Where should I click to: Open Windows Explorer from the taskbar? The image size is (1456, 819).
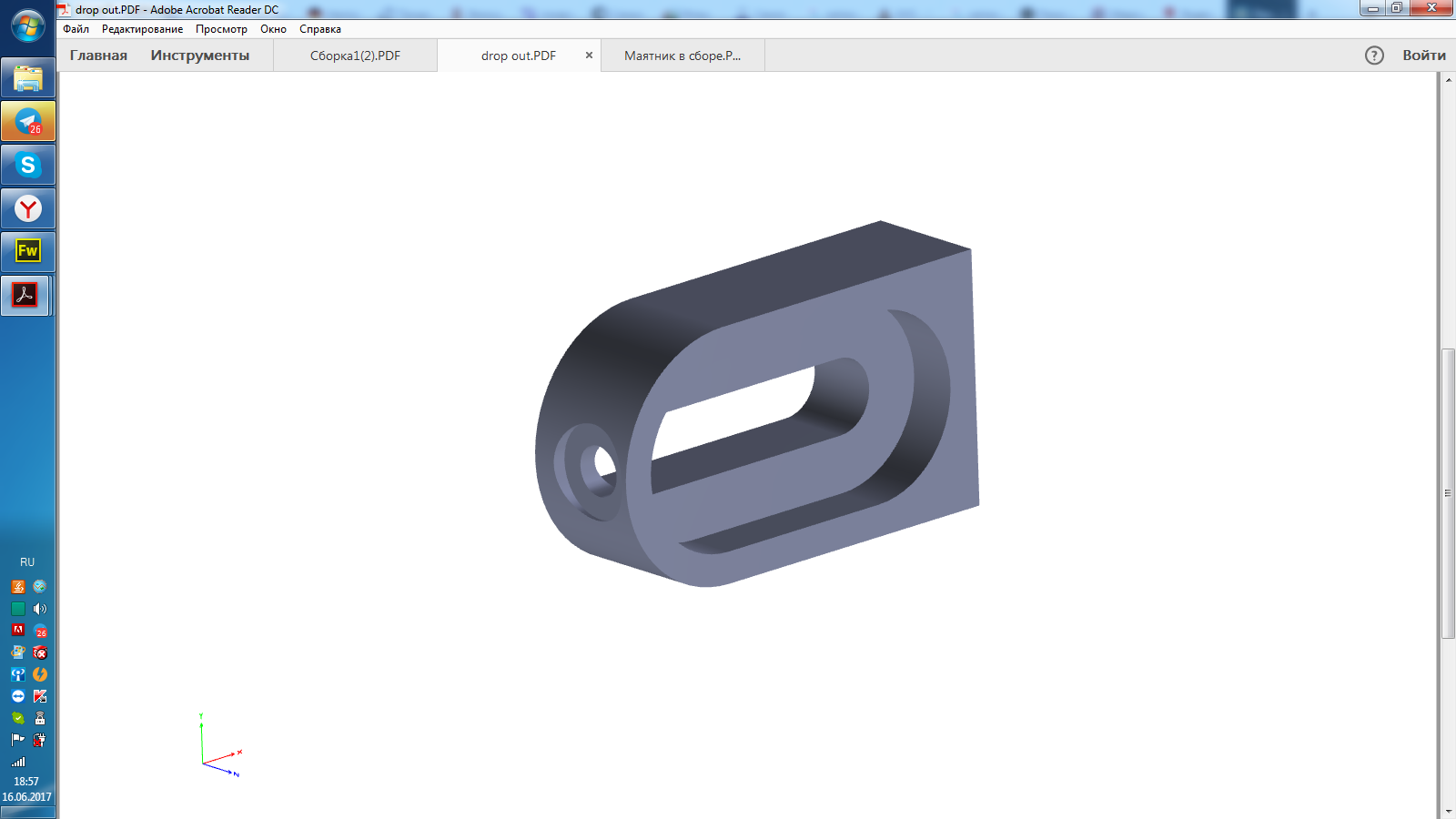28,79
